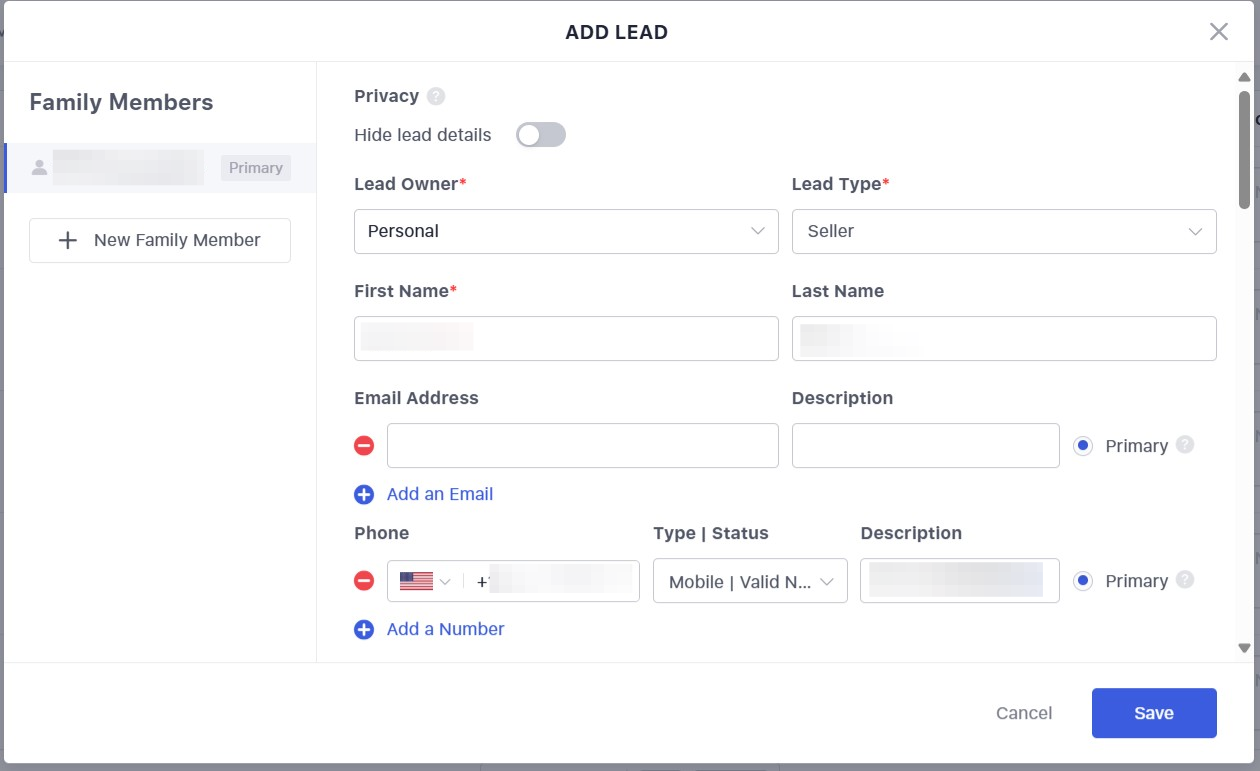This screenshot has width=1260, height=771.
Task: Save the new lead
Action: (1154, 713)
